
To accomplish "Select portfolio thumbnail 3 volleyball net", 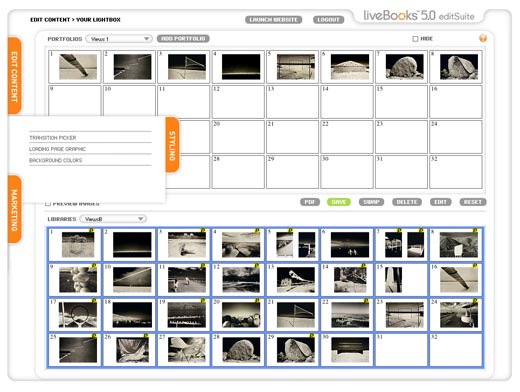I will pos(187,67).
